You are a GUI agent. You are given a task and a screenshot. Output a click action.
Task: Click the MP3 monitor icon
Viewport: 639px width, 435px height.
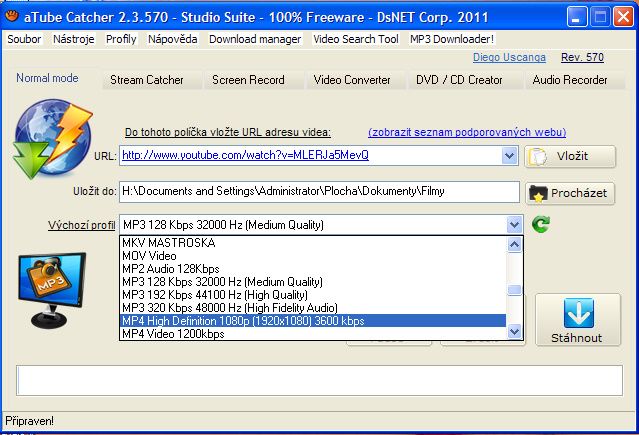[x=52, y=290]
